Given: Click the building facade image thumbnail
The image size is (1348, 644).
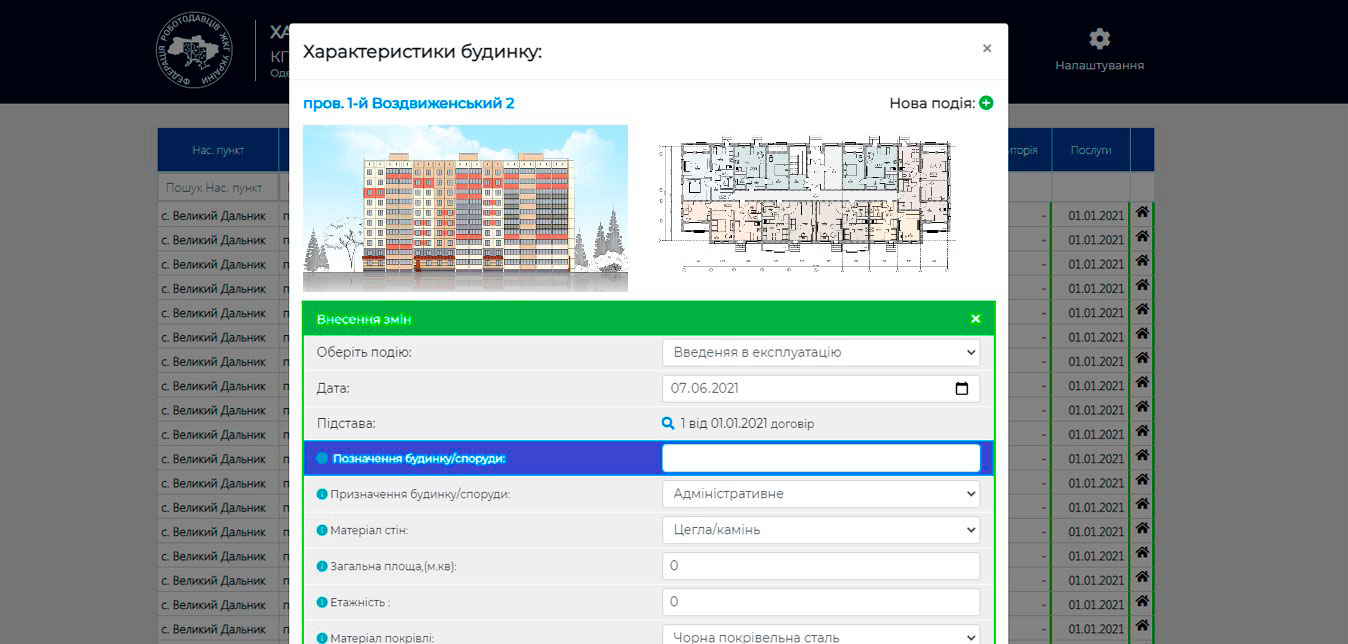Looking at the screenshot, I should point(465,208).
